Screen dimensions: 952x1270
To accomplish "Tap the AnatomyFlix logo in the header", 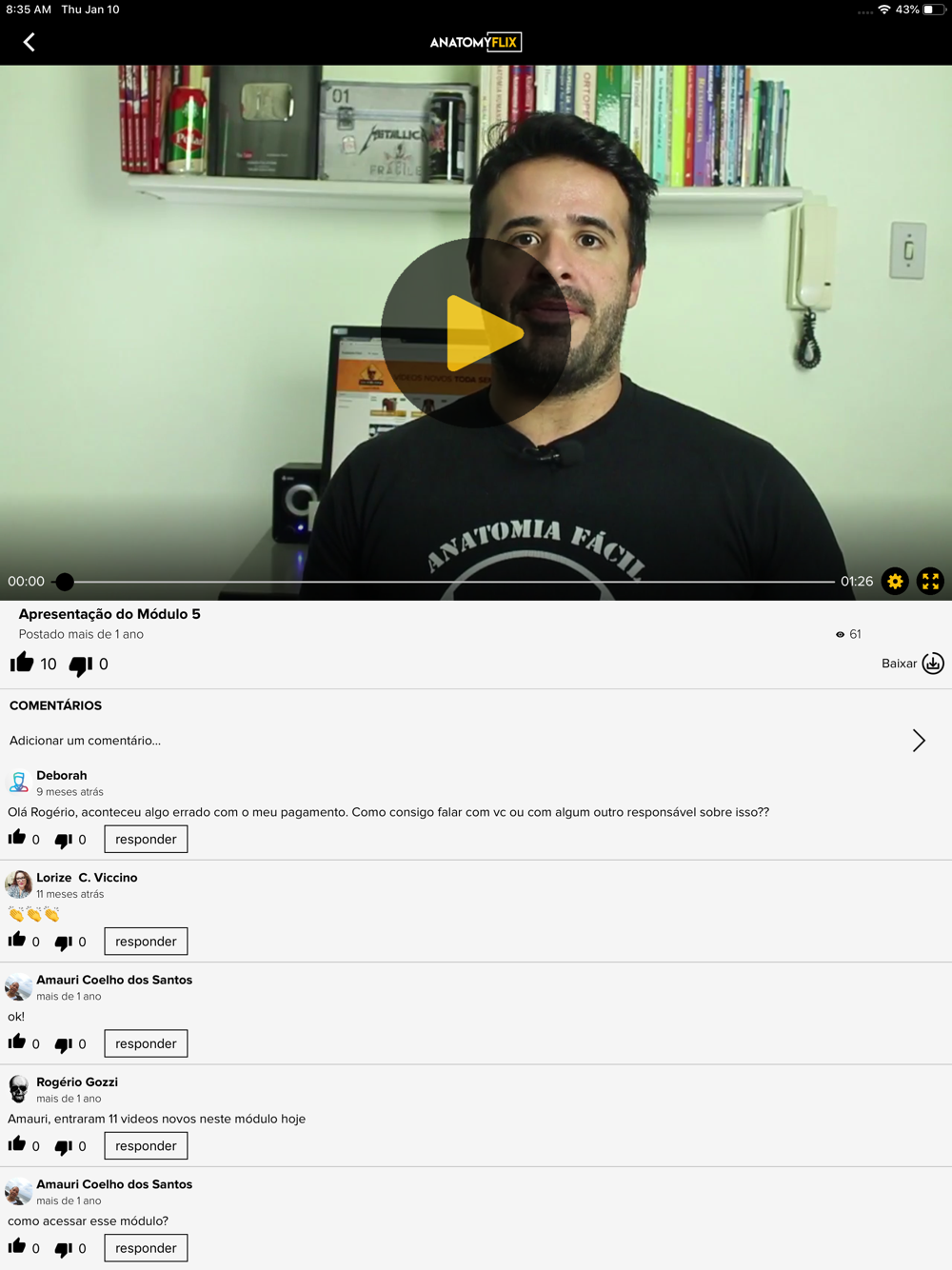I will click(476, 42).
